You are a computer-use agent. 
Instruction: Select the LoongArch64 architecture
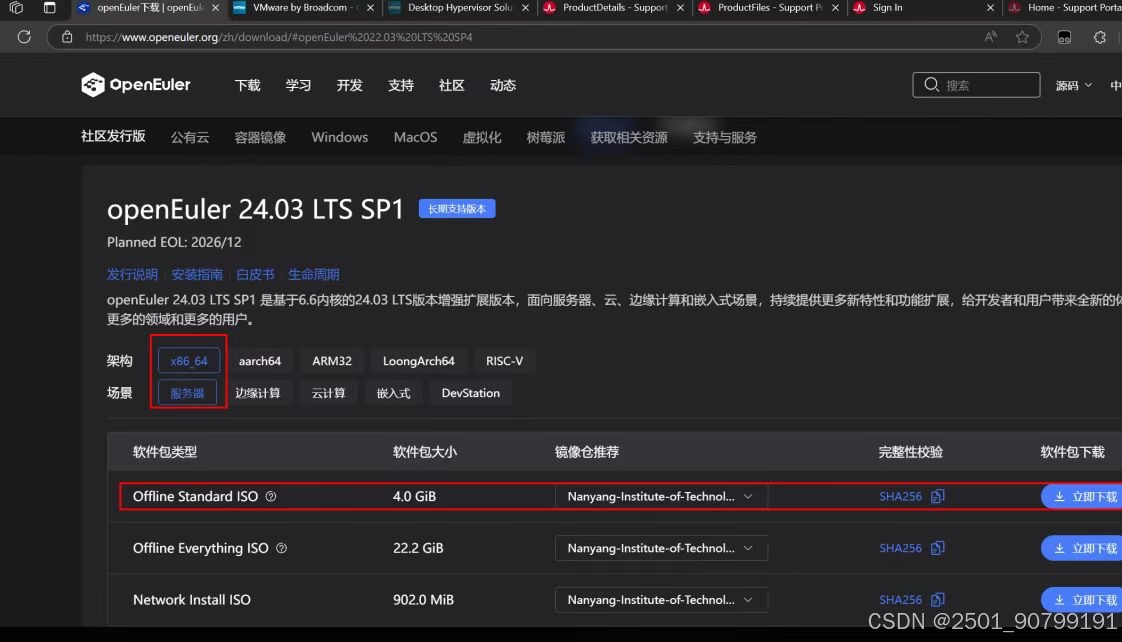[419, 361]
